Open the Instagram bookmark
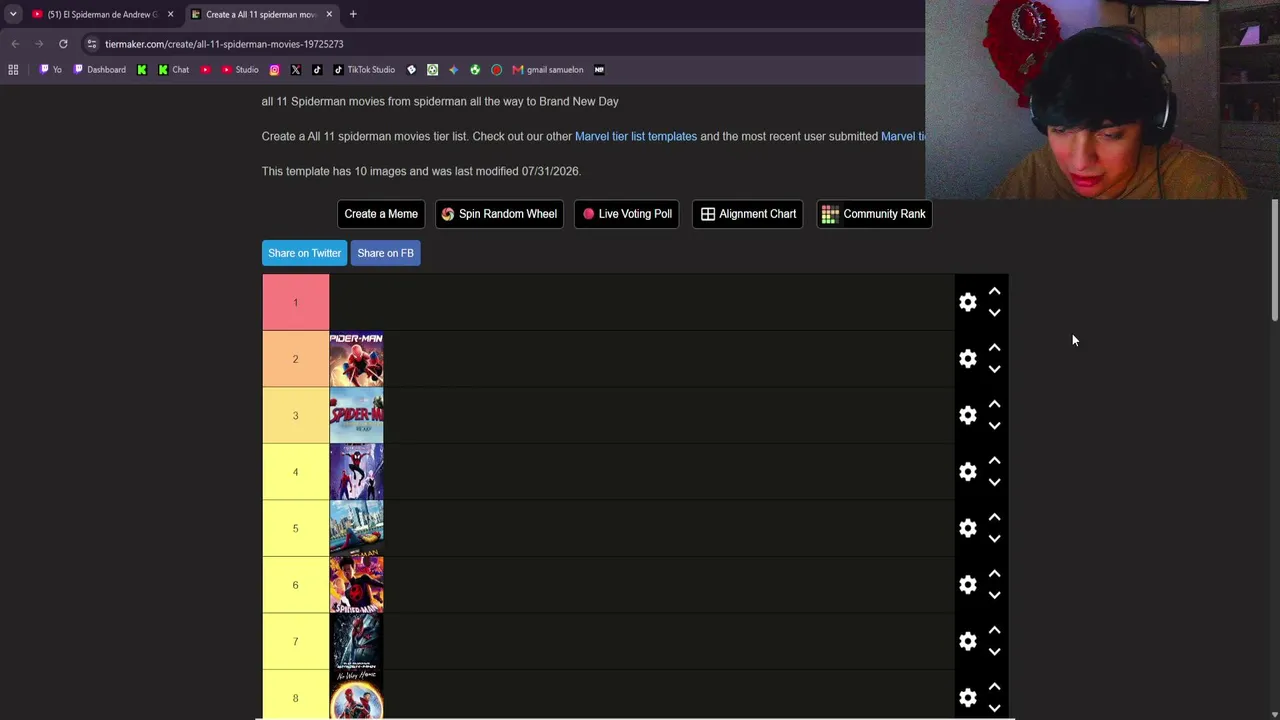Image resolution: width=1280 pixels, height=720 pixels. pos(275,70)
